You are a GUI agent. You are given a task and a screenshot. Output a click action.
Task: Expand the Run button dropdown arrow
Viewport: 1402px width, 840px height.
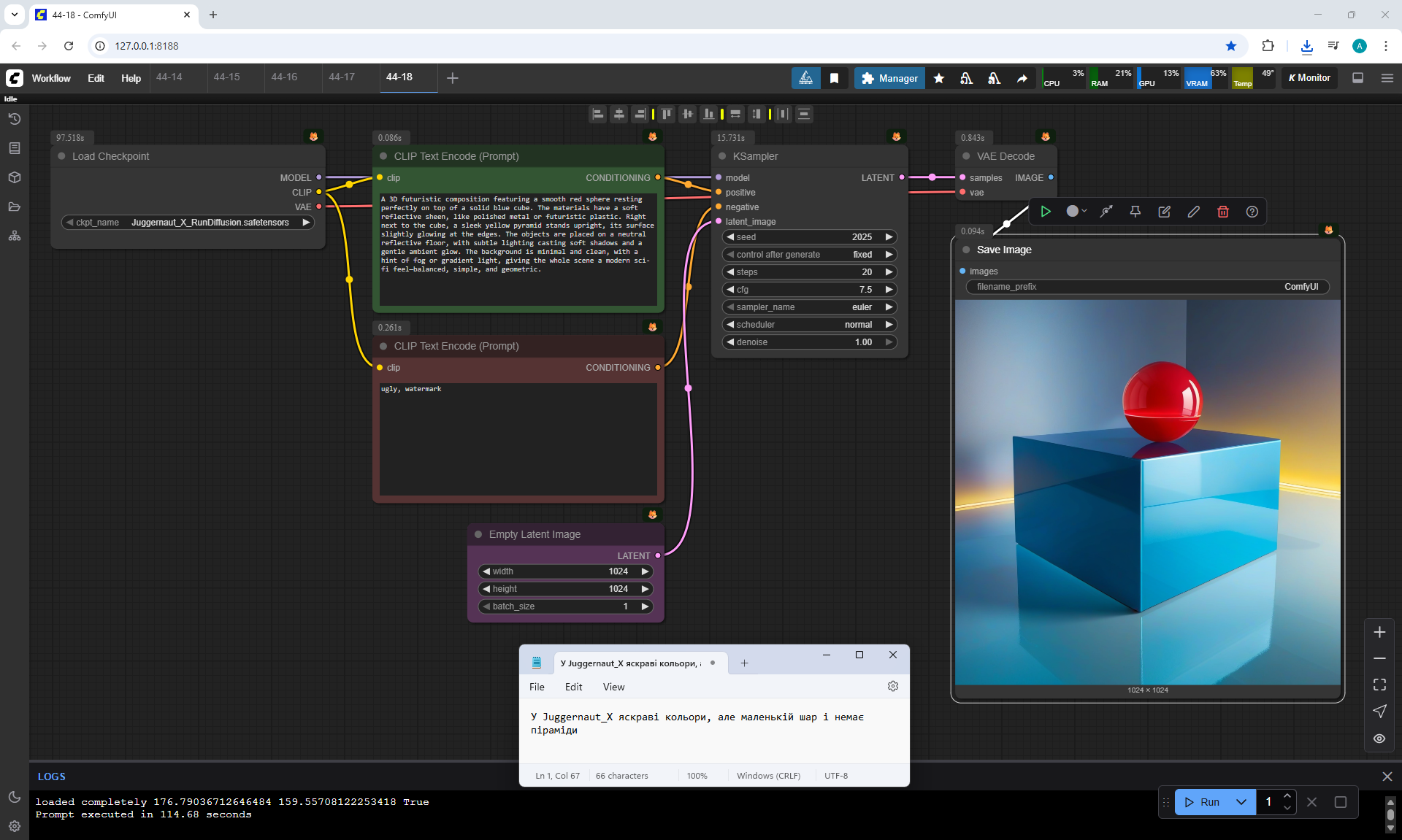coord(1241,802)
